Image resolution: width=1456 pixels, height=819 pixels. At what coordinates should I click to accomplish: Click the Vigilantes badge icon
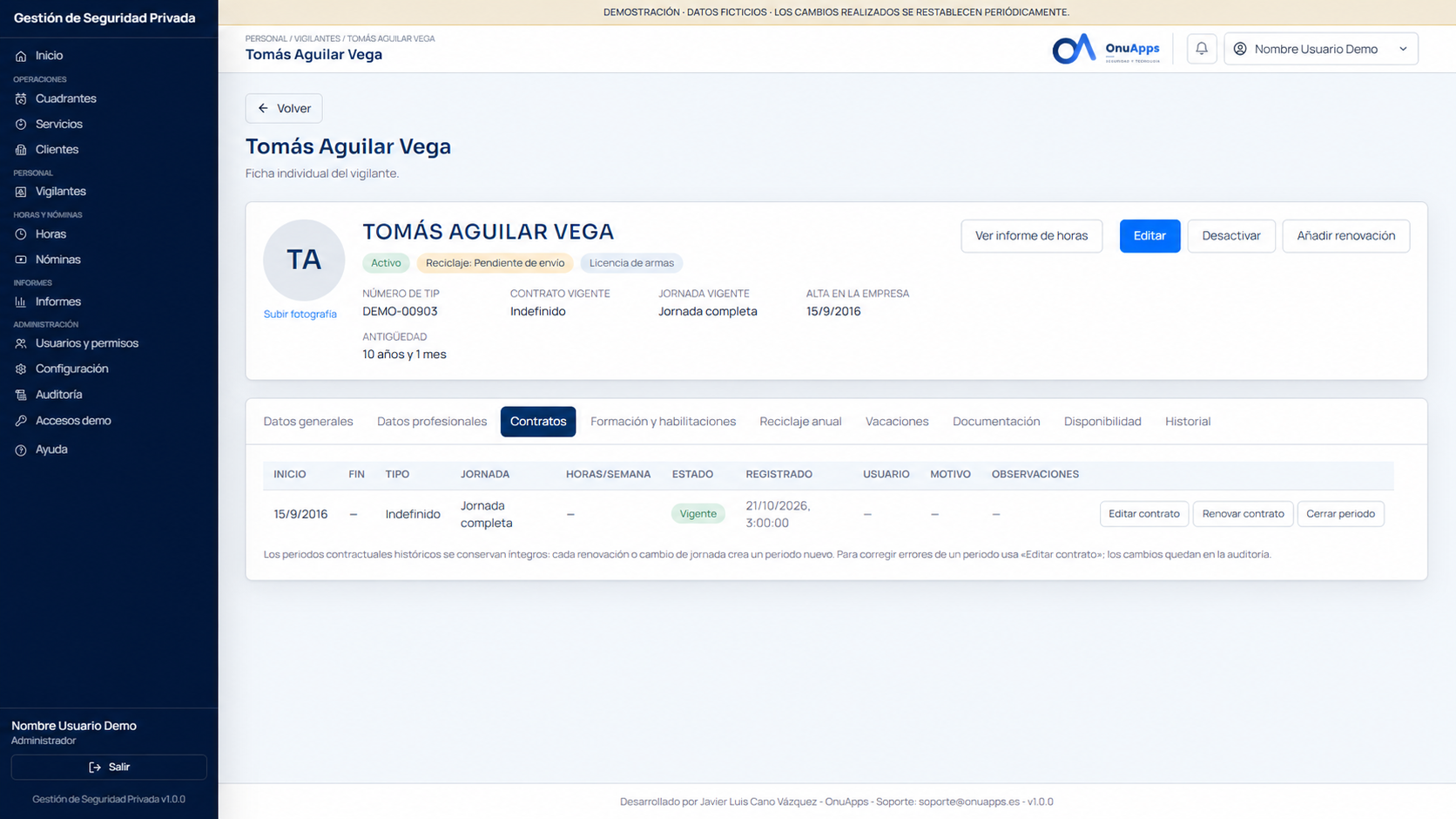click(x=21, y=192)
